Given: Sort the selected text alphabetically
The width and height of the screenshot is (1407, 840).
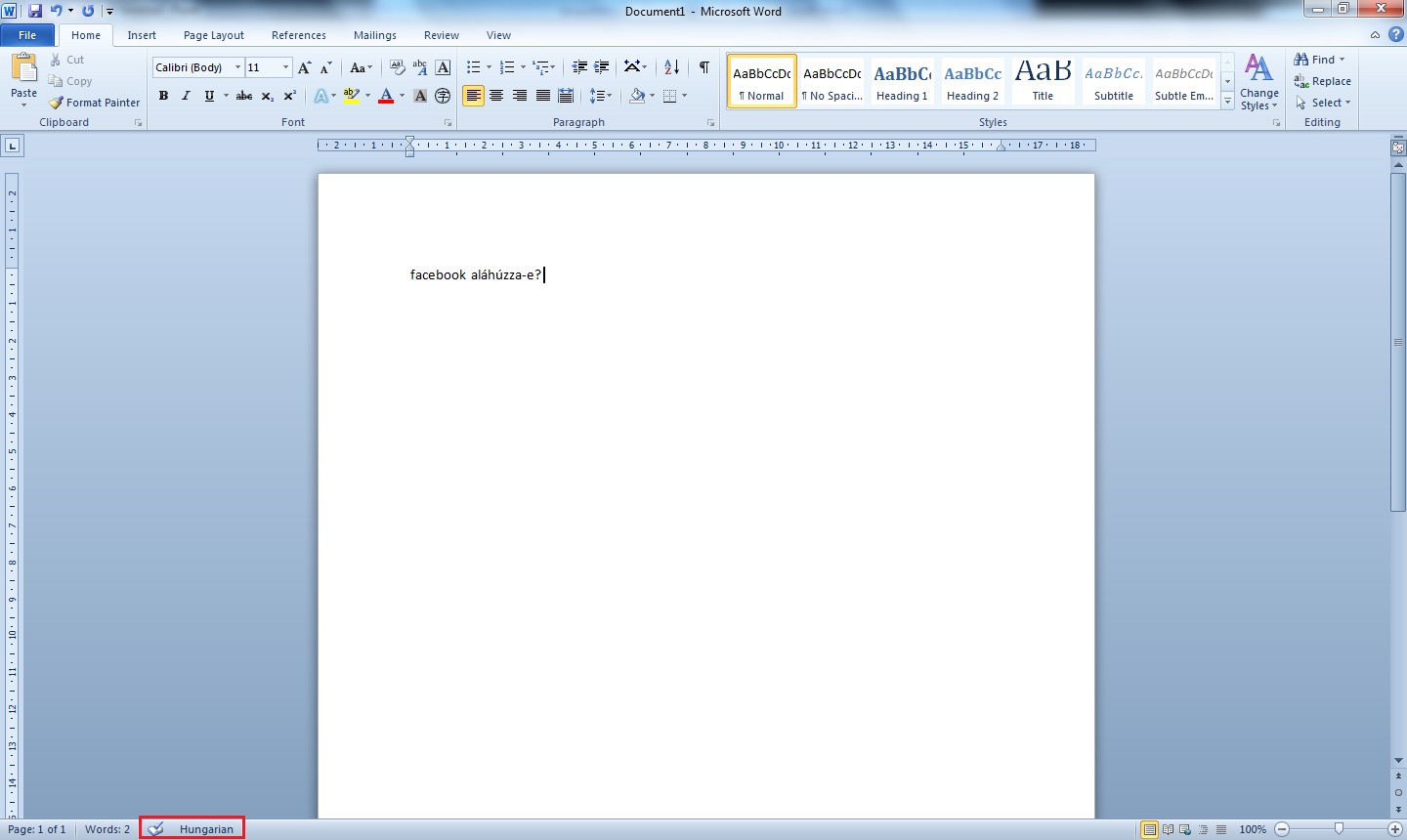Looking at the screenshot, I should [x=671, y=67].
